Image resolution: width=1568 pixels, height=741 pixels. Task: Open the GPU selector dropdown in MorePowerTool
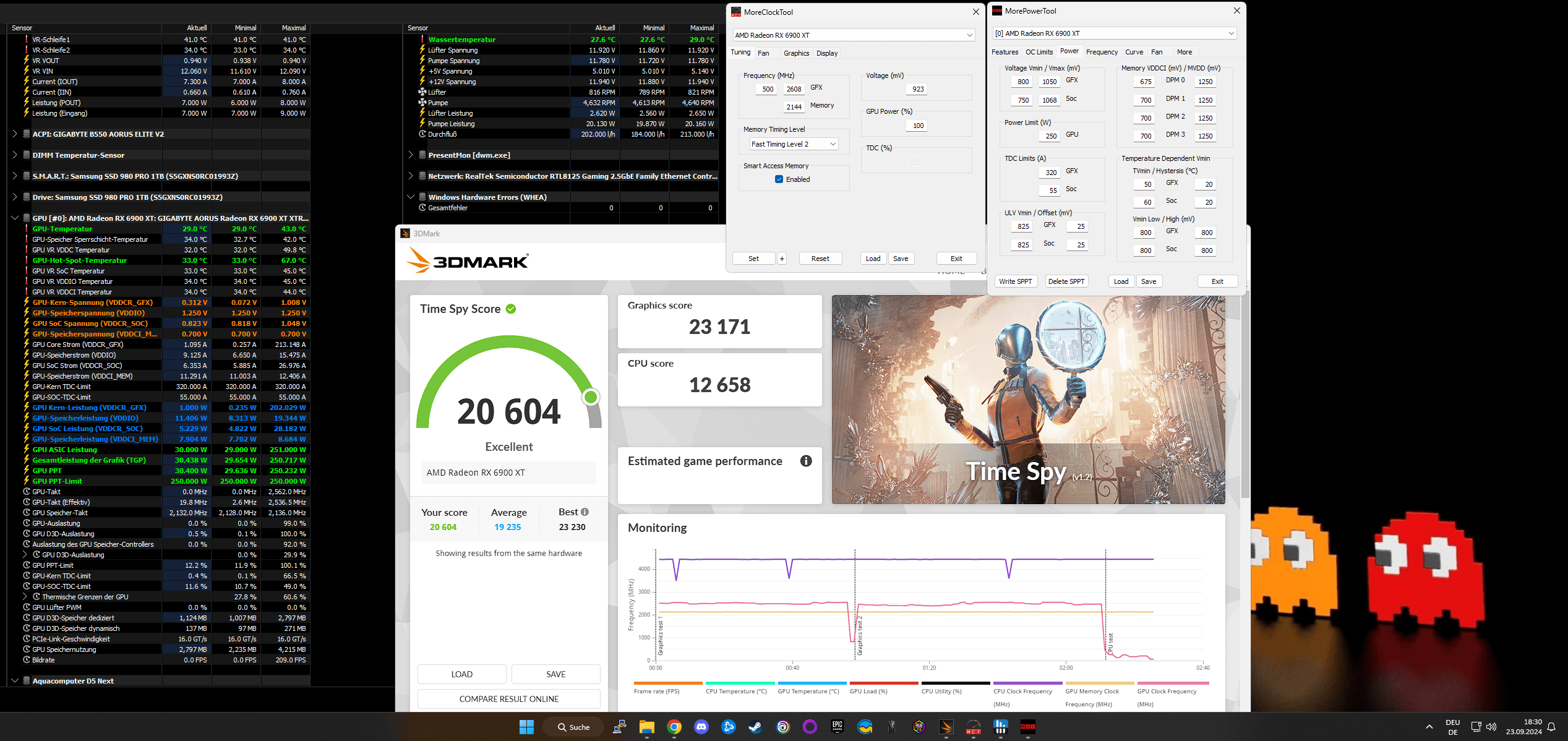pos(1115,33)
